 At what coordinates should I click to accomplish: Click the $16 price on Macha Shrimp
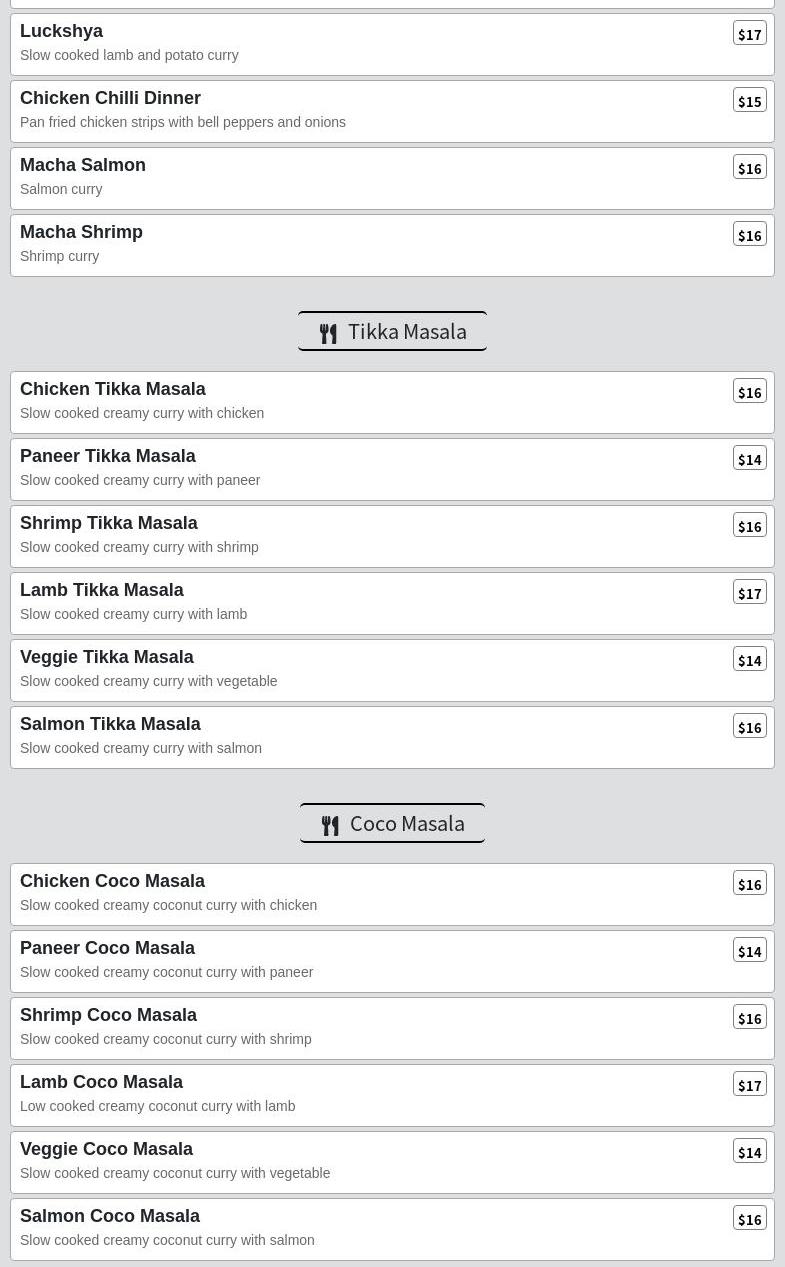tap(749, 235)
